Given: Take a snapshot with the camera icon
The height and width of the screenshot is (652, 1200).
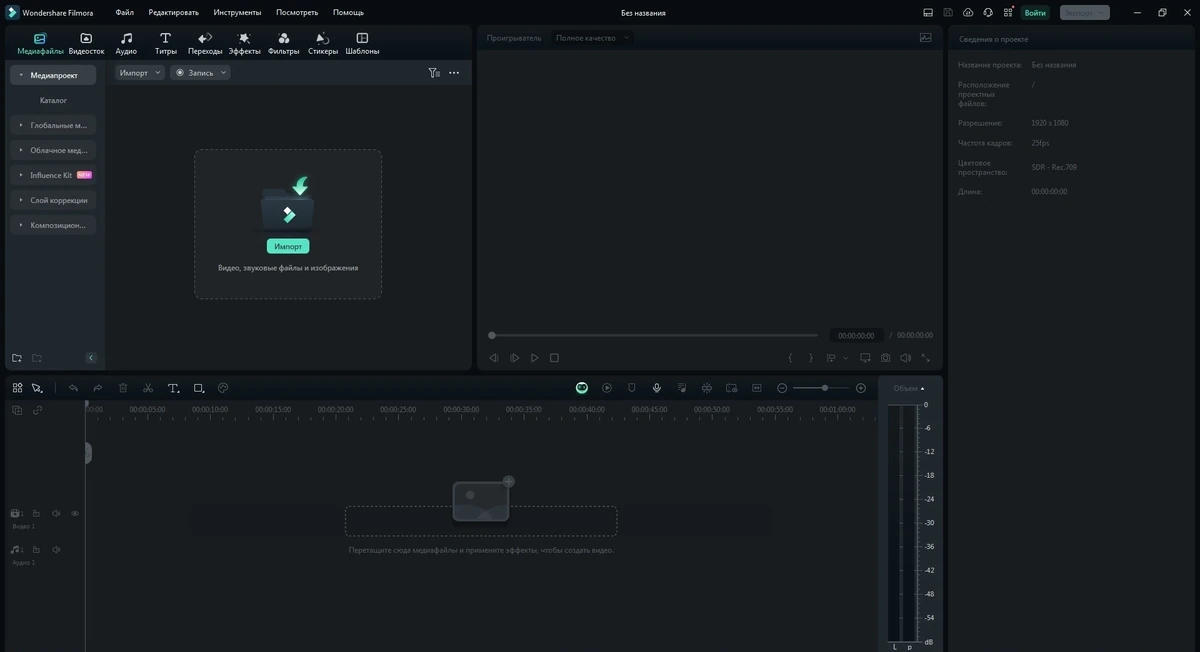Looking at the screenshot, I should coord(885,358).
